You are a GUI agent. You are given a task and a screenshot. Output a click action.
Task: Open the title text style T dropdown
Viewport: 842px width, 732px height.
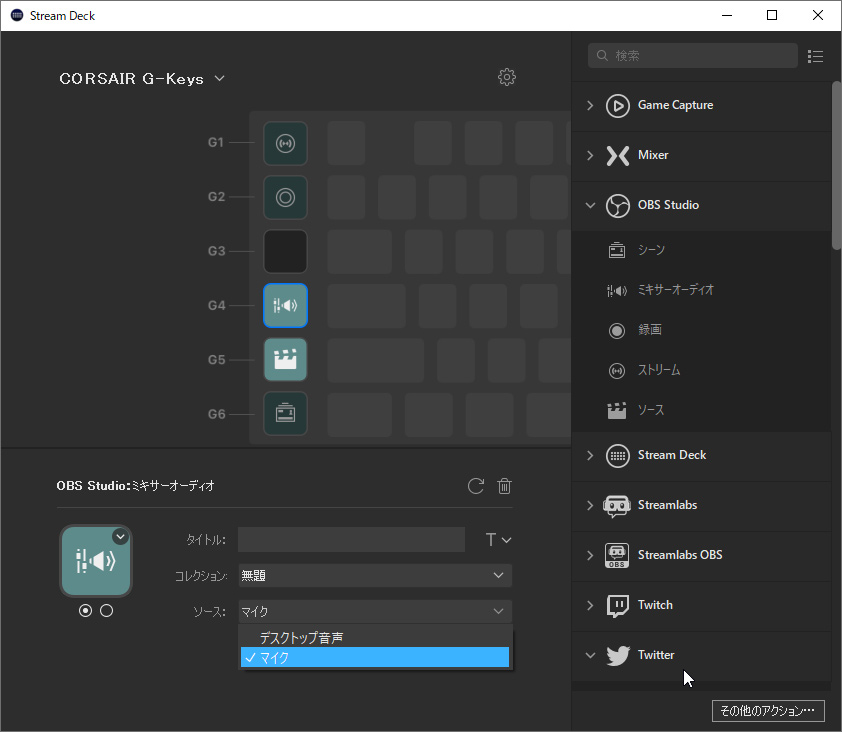click(498, 540)
